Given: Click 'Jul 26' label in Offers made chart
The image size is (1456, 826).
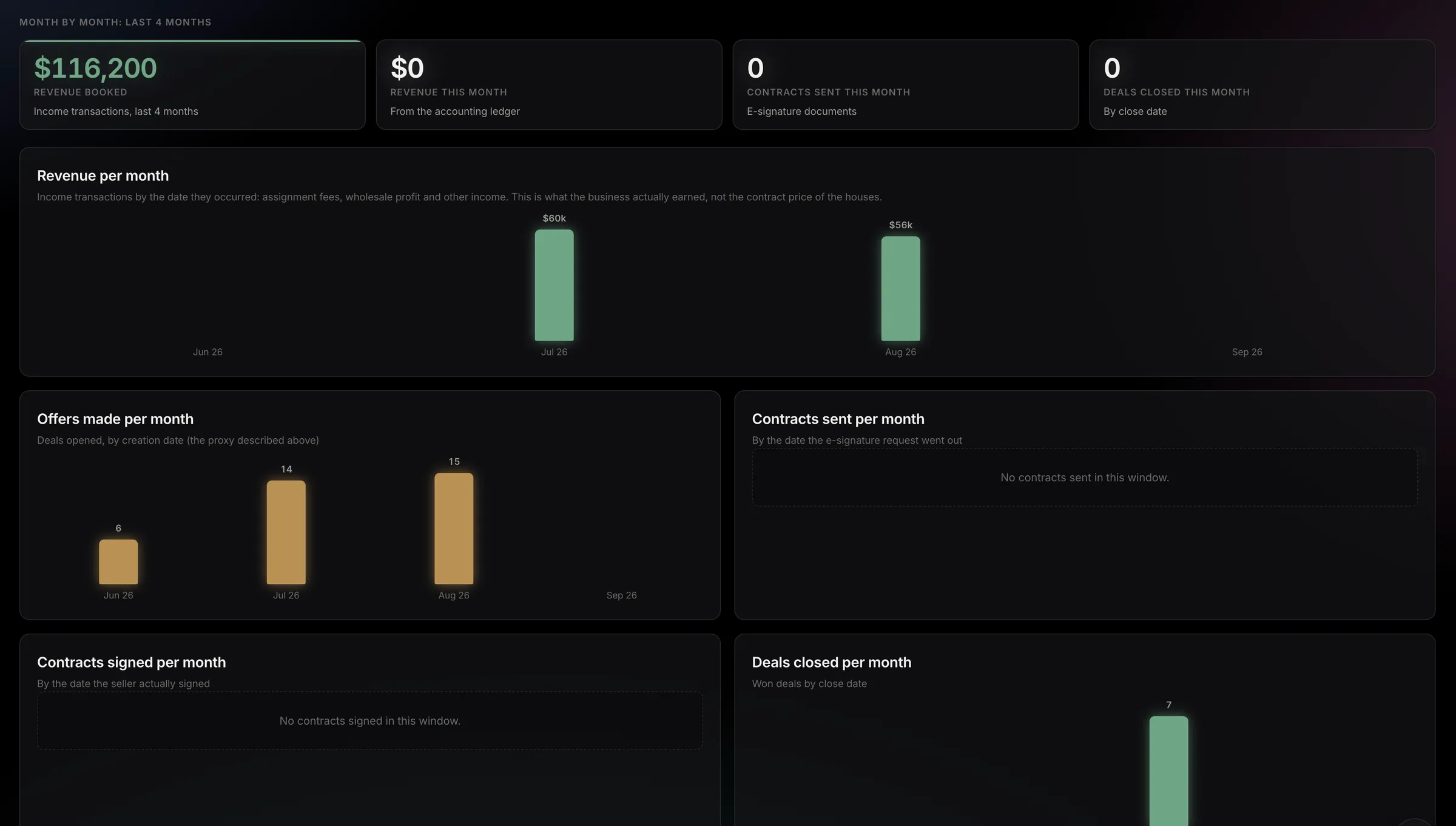Looking at the screenshot, I should [286, 595].
